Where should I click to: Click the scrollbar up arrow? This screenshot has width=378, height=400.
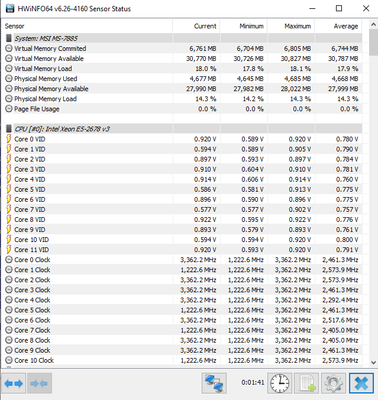click(373, 25)
